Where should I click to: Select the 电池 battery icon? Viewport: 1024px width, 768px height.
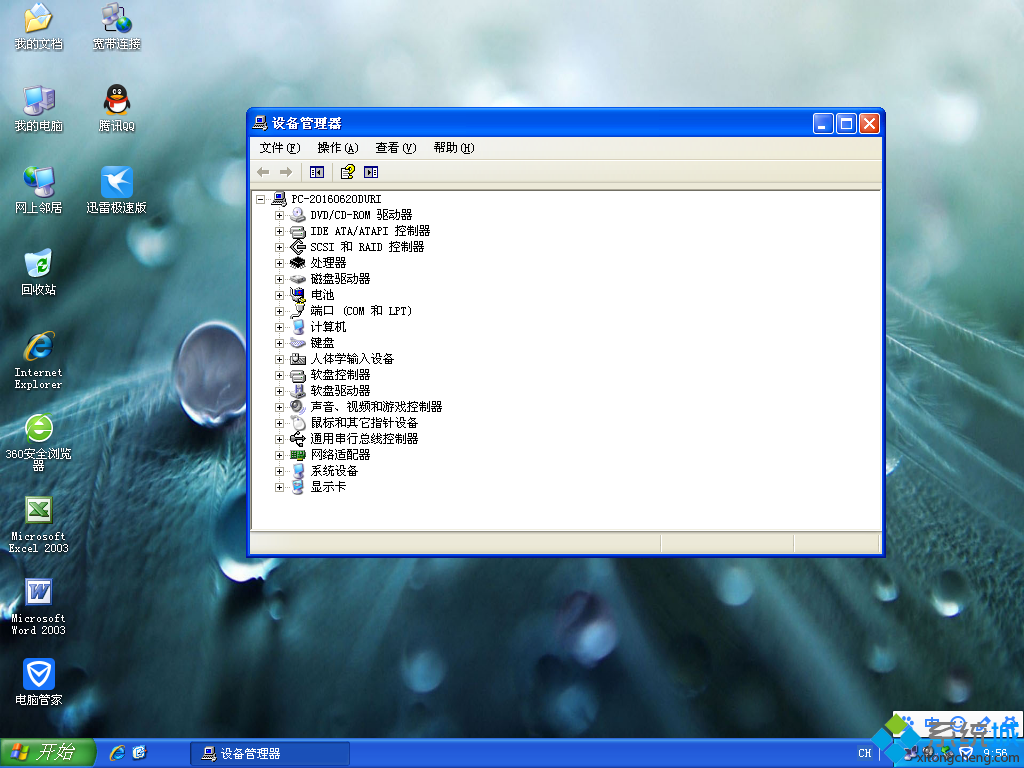298,295
